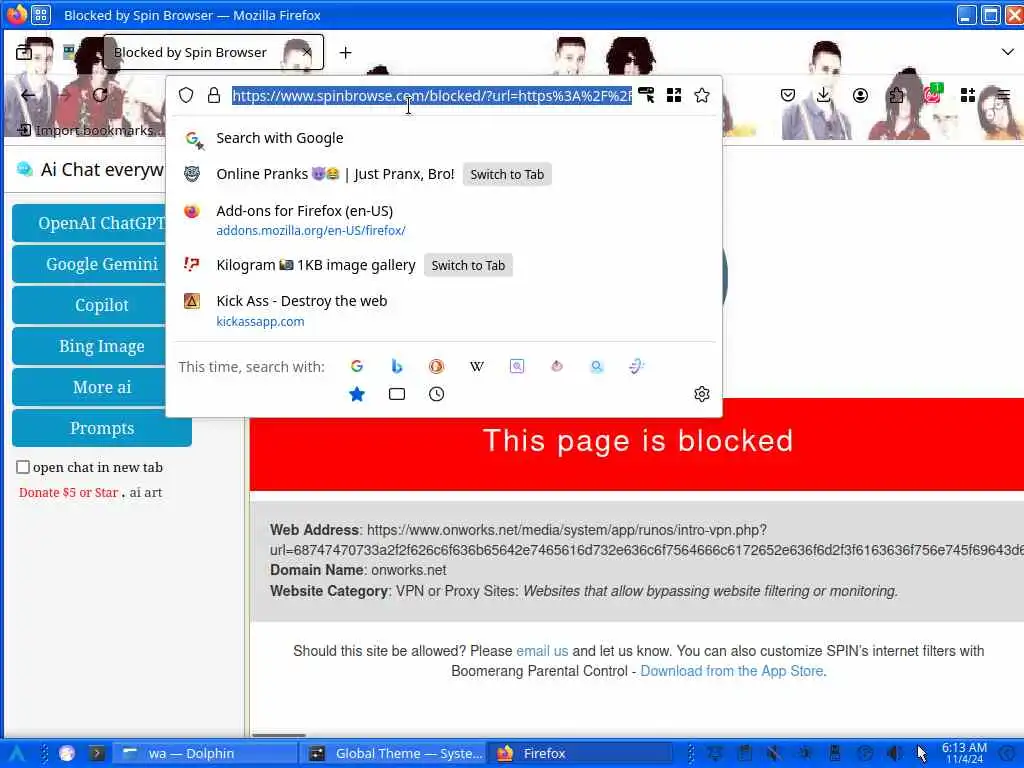The image size is (1024, 768).
Task: Open the Firefox account icon
Action: (x=861, y=95)
